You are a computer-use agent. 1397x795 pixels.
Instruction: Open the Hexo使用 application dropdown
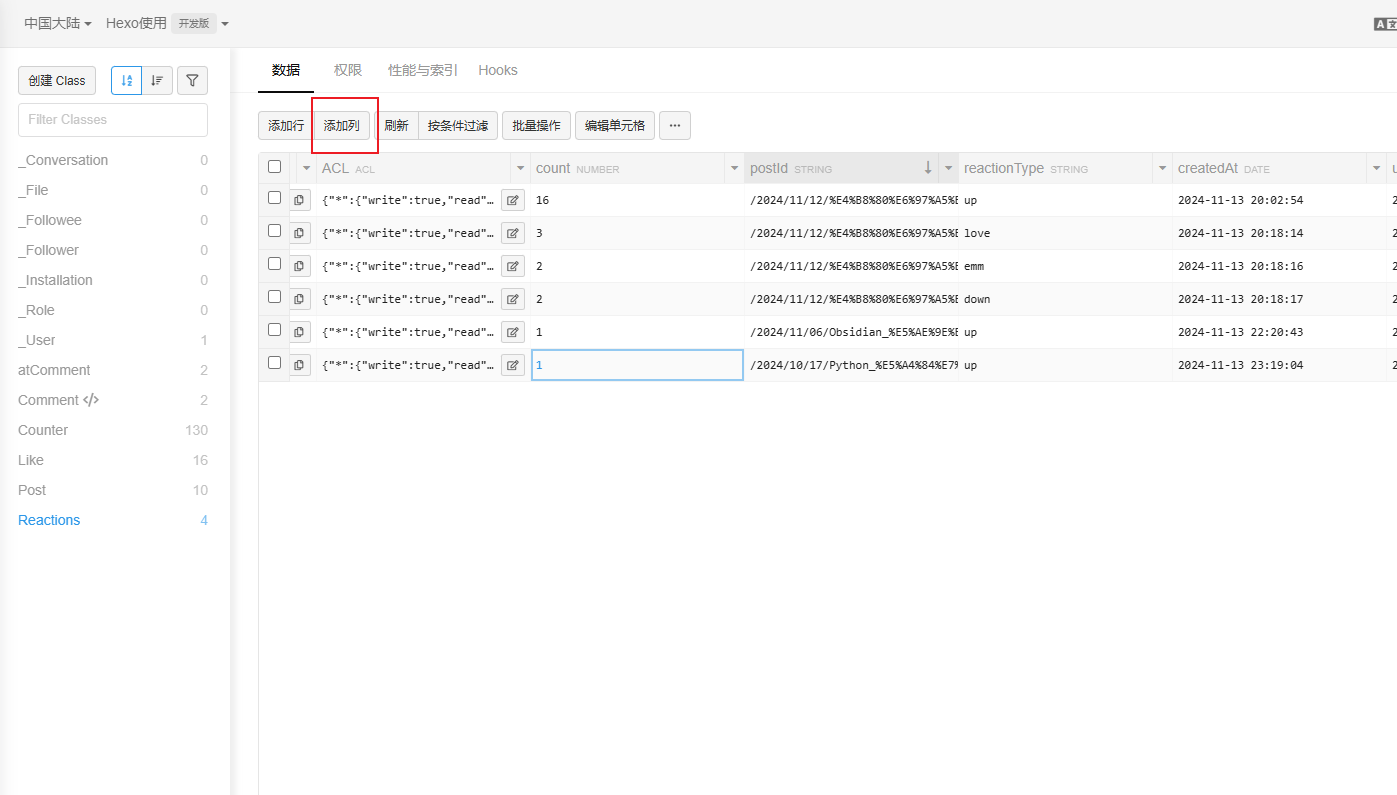click(x=167, y=23)
